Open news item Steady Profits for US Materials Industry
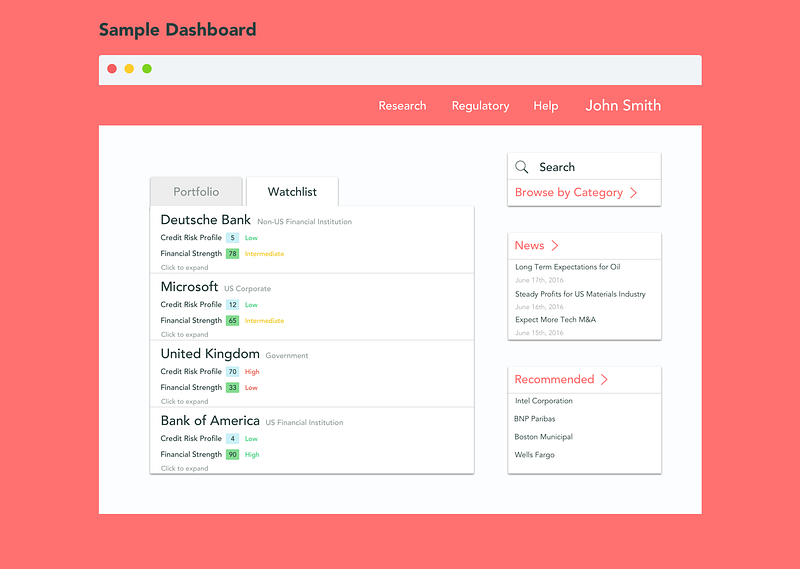Viewport: 800px width, 569px height. point(580,294)
